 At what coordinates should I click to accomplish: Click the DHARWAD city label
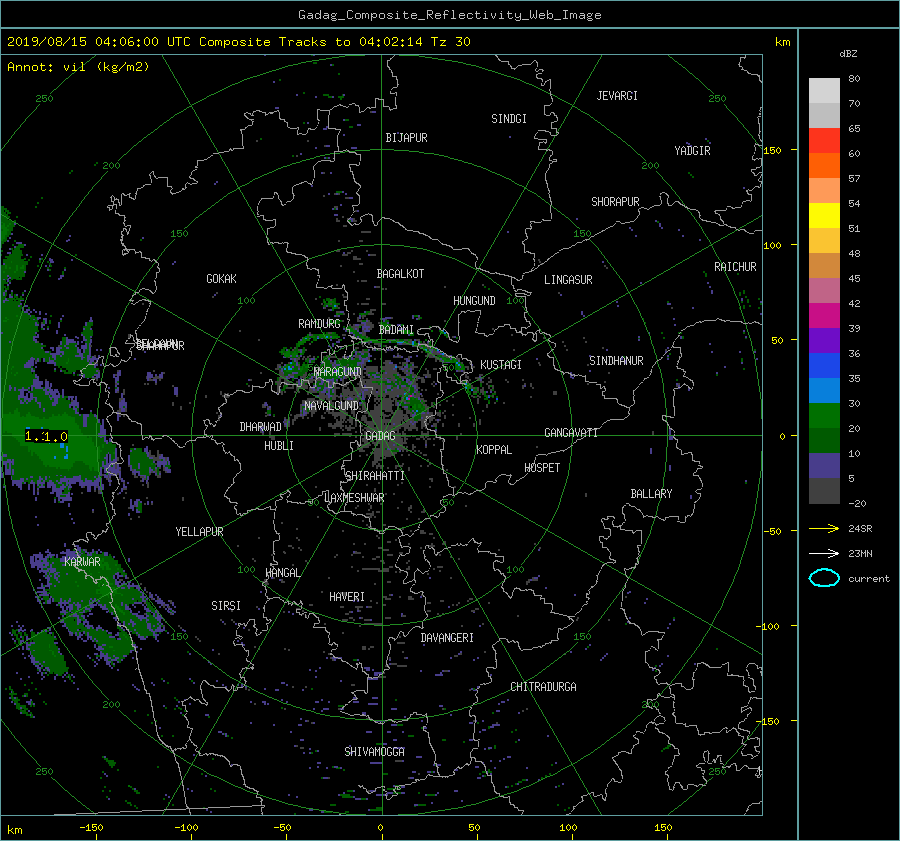coord(261,427)
